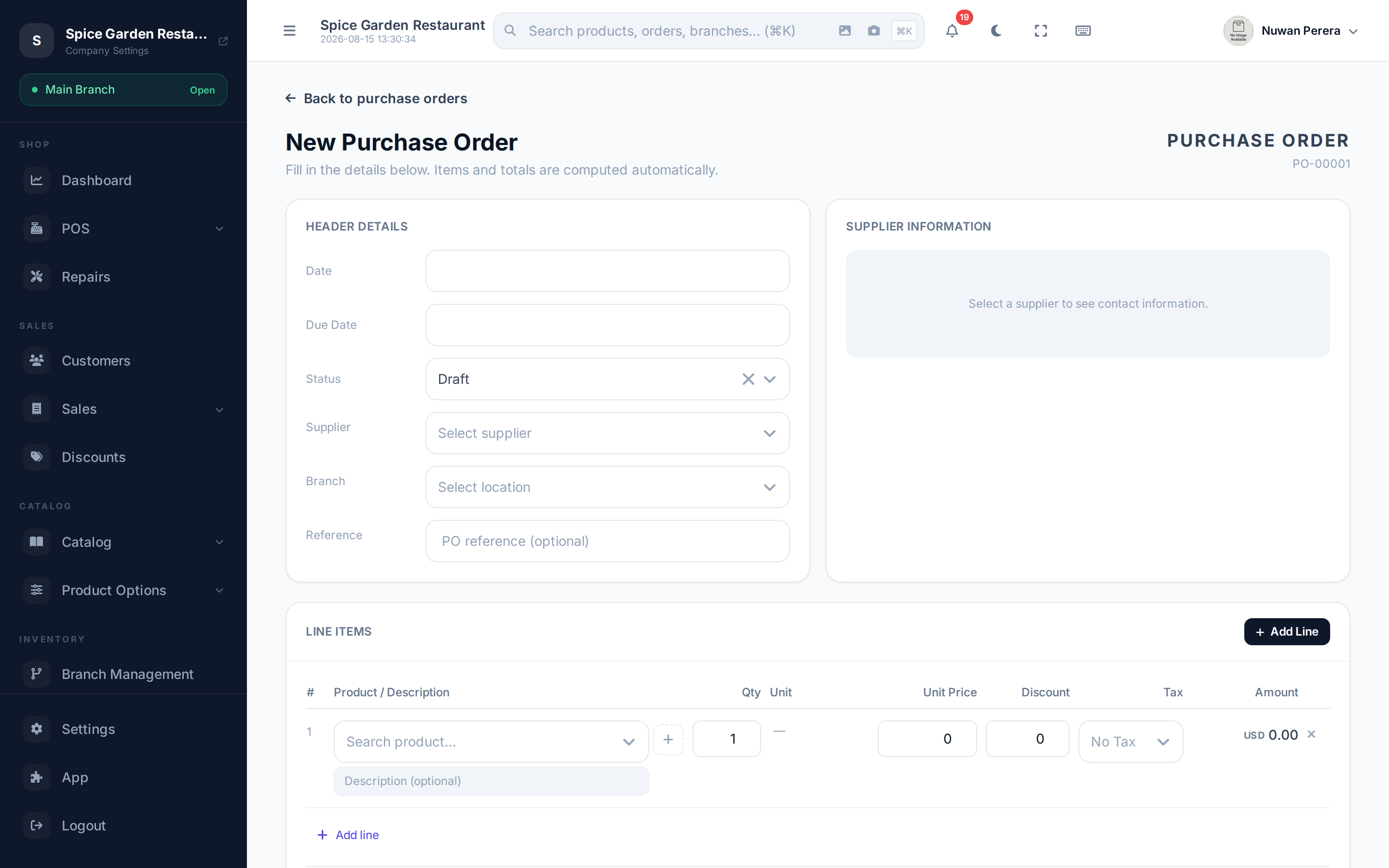Screen dimensions: 1389x868
Task: Click the image search icon in search bar
Action: click(844, 31)
